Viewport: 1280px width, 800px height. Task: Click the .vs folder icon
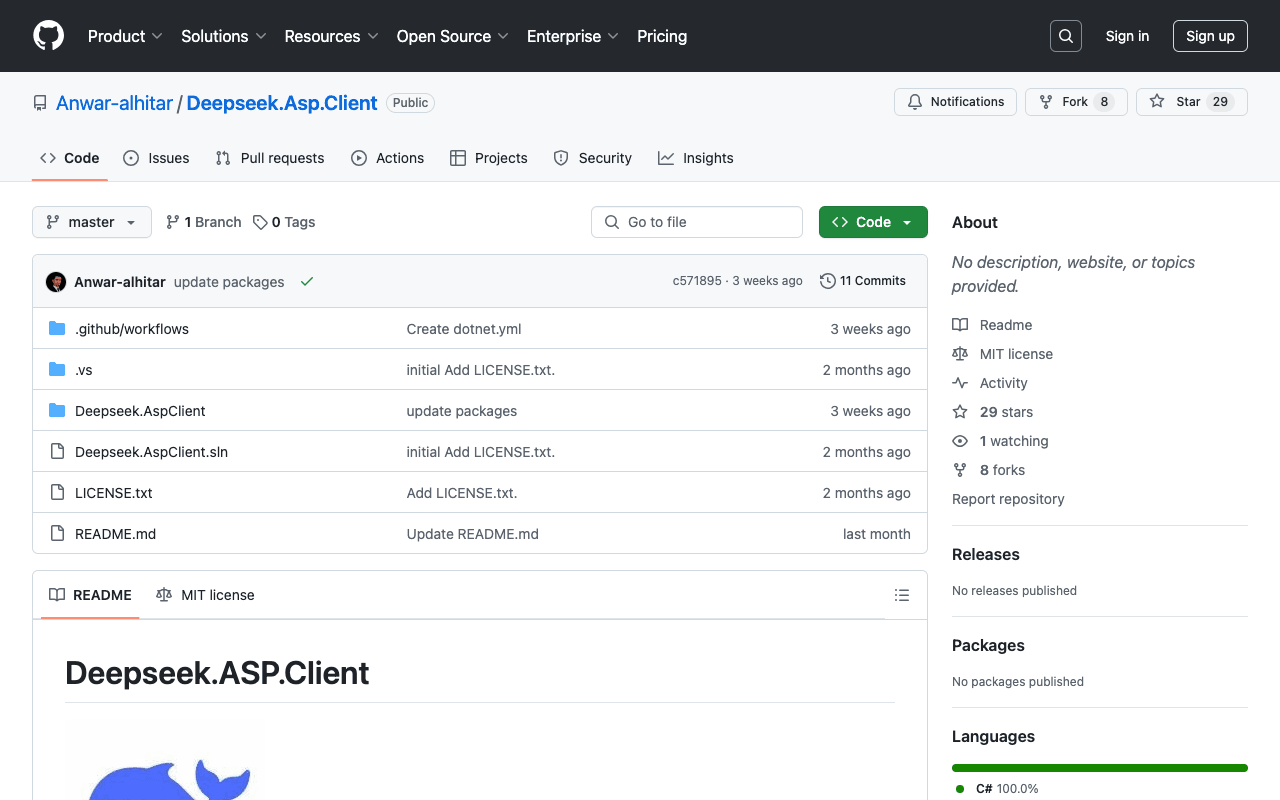click(57, 370)
